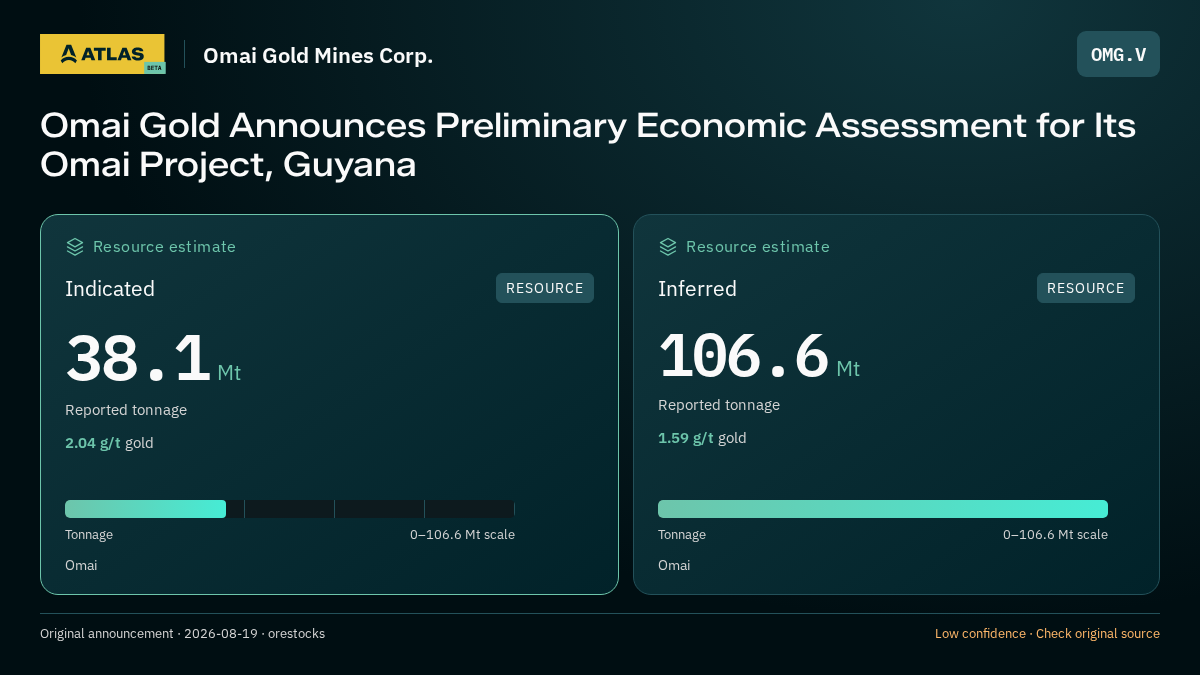Click the OMG.V ticker badge
1200x675 pixels.
pos(1118,54)
